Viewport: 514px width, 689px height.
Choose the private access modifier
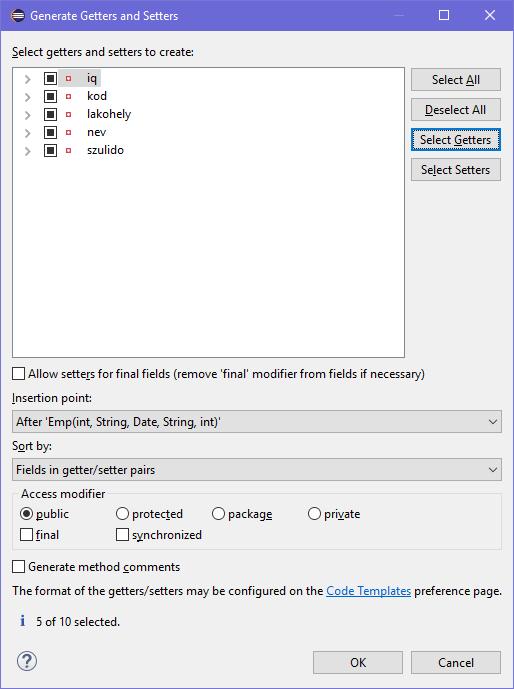coord(314,514)
